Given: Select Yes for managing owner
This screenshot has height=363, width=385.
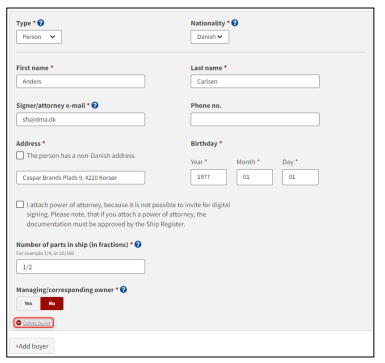Looking at the screenshot, I should tap(28, 303).
